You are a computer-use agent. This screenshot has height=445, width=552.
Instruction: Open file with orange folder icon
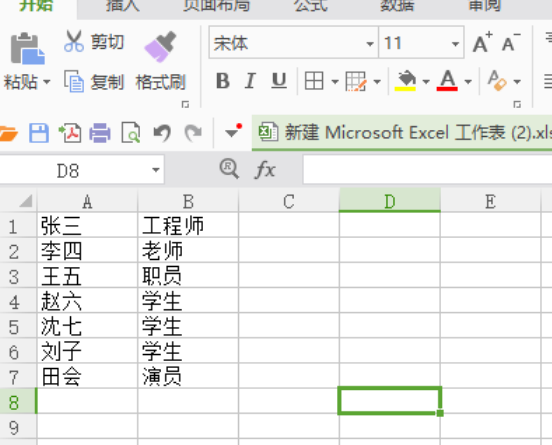tap(8, 134)
